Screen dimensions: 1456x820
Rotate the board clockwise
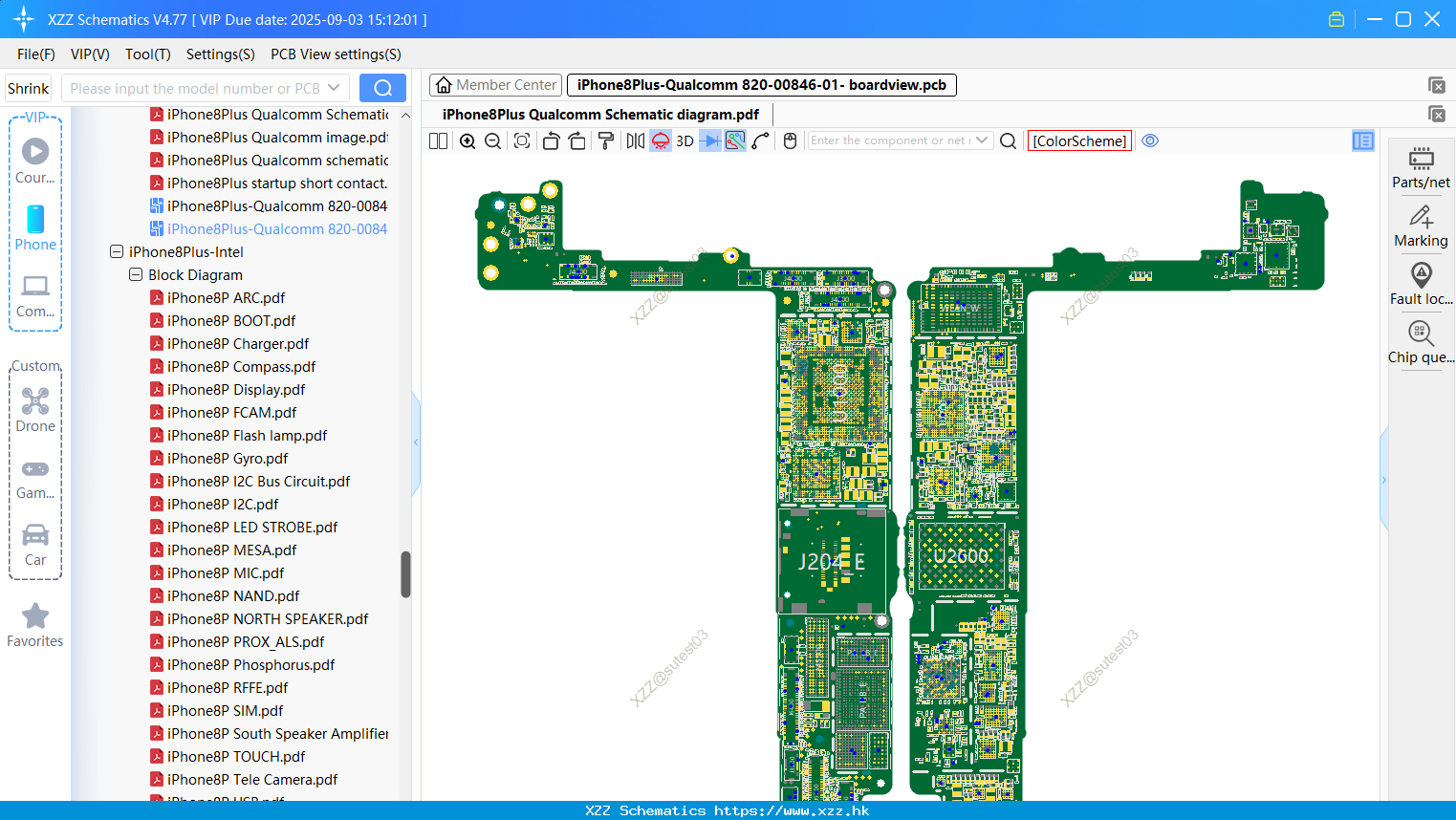click(x=577, y=140)
